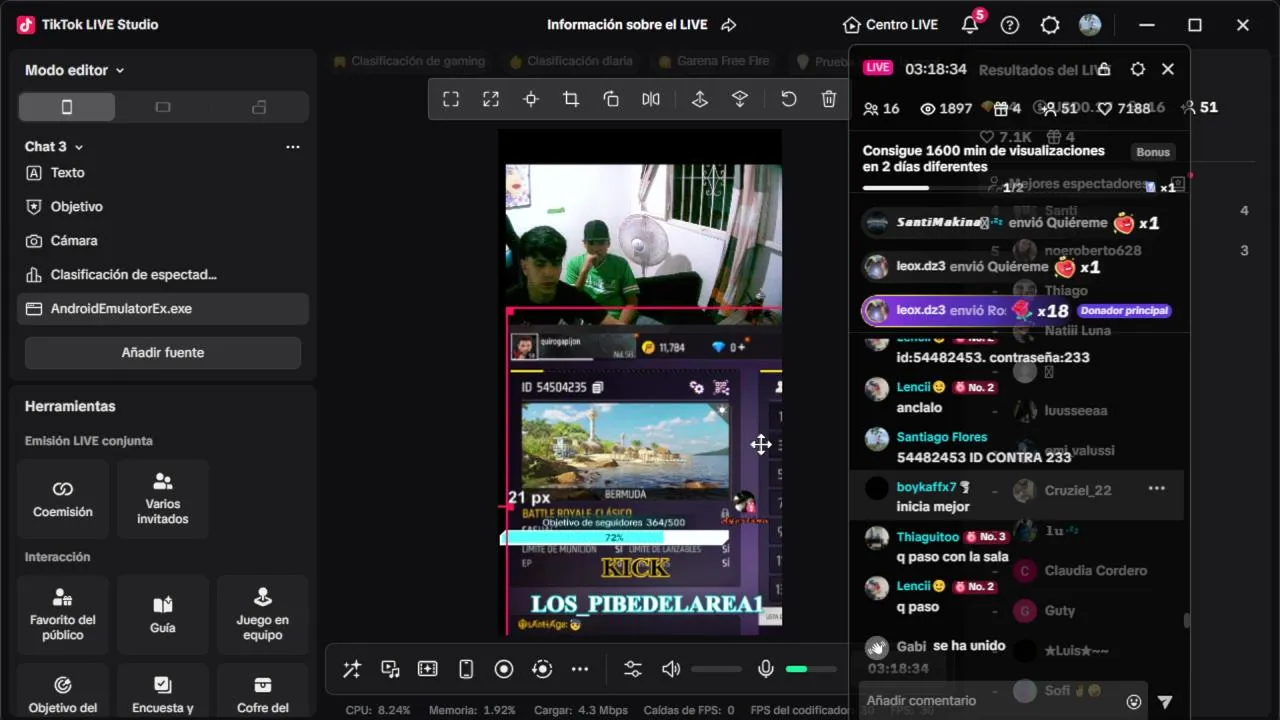This screenshot has height=720, width=1280.
Task: Open Favorito del público tool
Action: (x=63, y=615)
